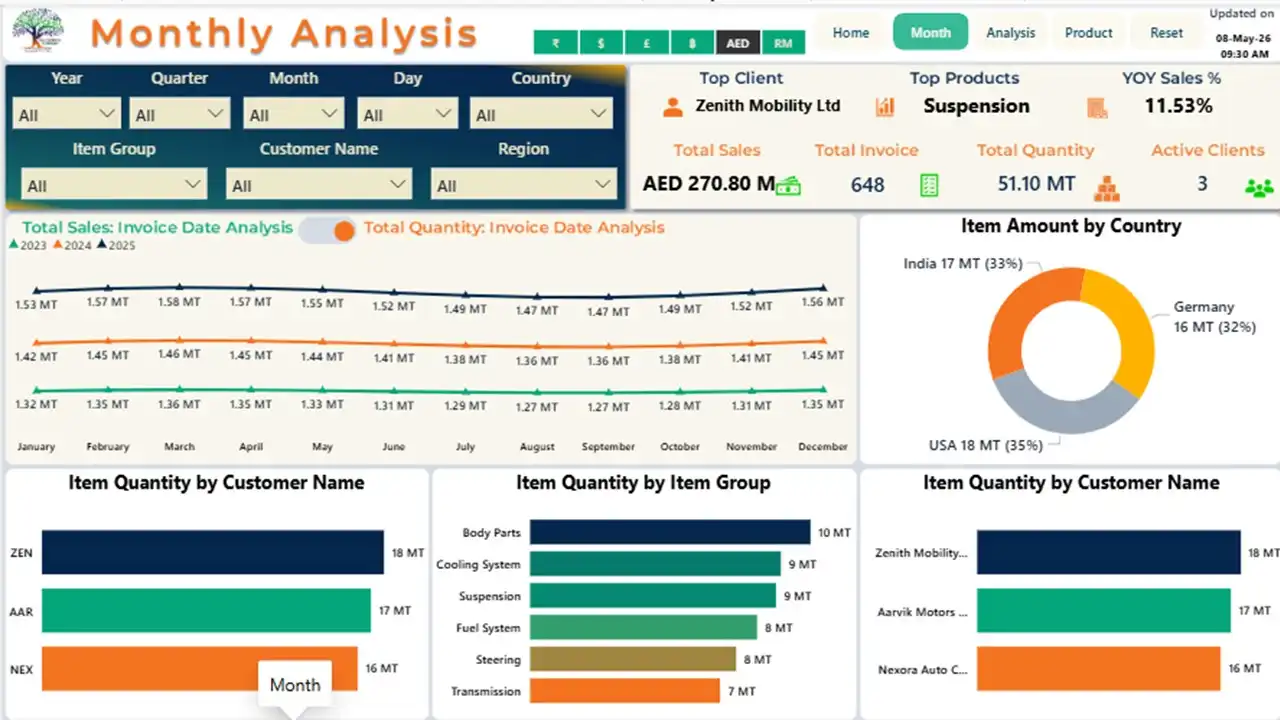Viewport: 1280px width, 720px height.
Task: Click the '08-May-26' updated date text
Action: click(1242, 38)
